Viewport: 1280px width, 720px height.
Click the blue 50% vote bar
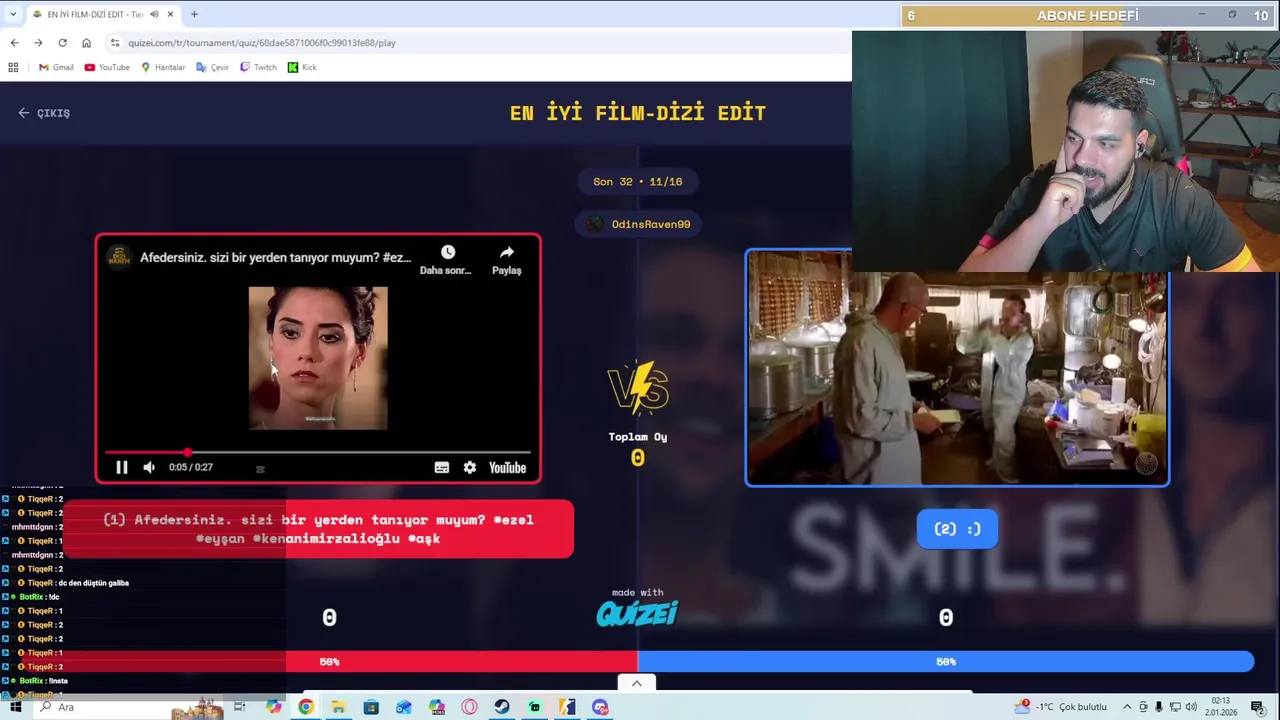click(946, 661)
